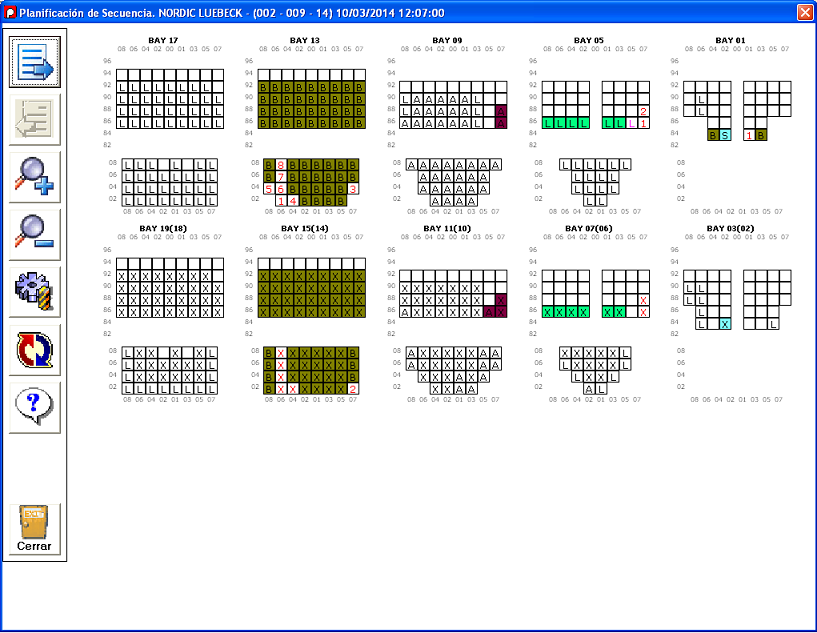
Task: Open settings with the gear icon
Action: [35, 292]
